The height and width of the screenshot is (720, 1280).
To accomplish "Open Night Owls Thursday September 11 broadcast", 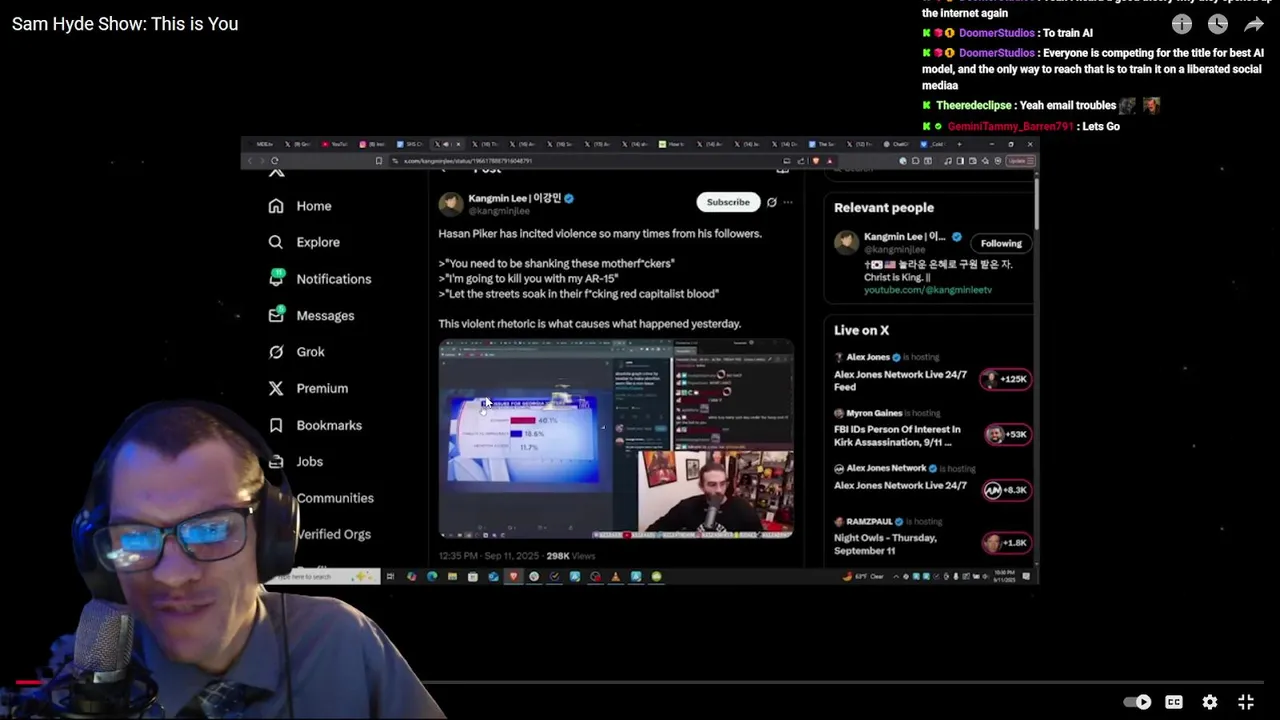I will (x=885, y=544).
